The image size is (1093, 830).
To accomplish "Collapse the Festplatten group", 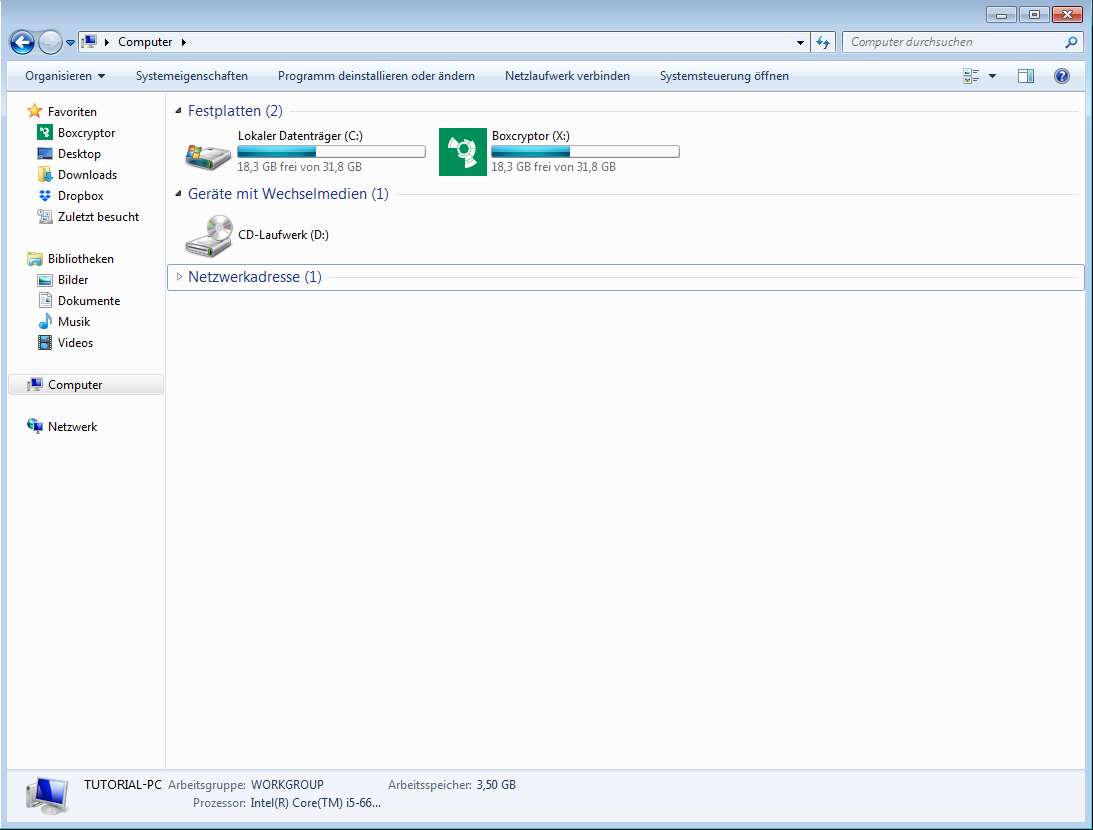I will click(x=178, y=110).
